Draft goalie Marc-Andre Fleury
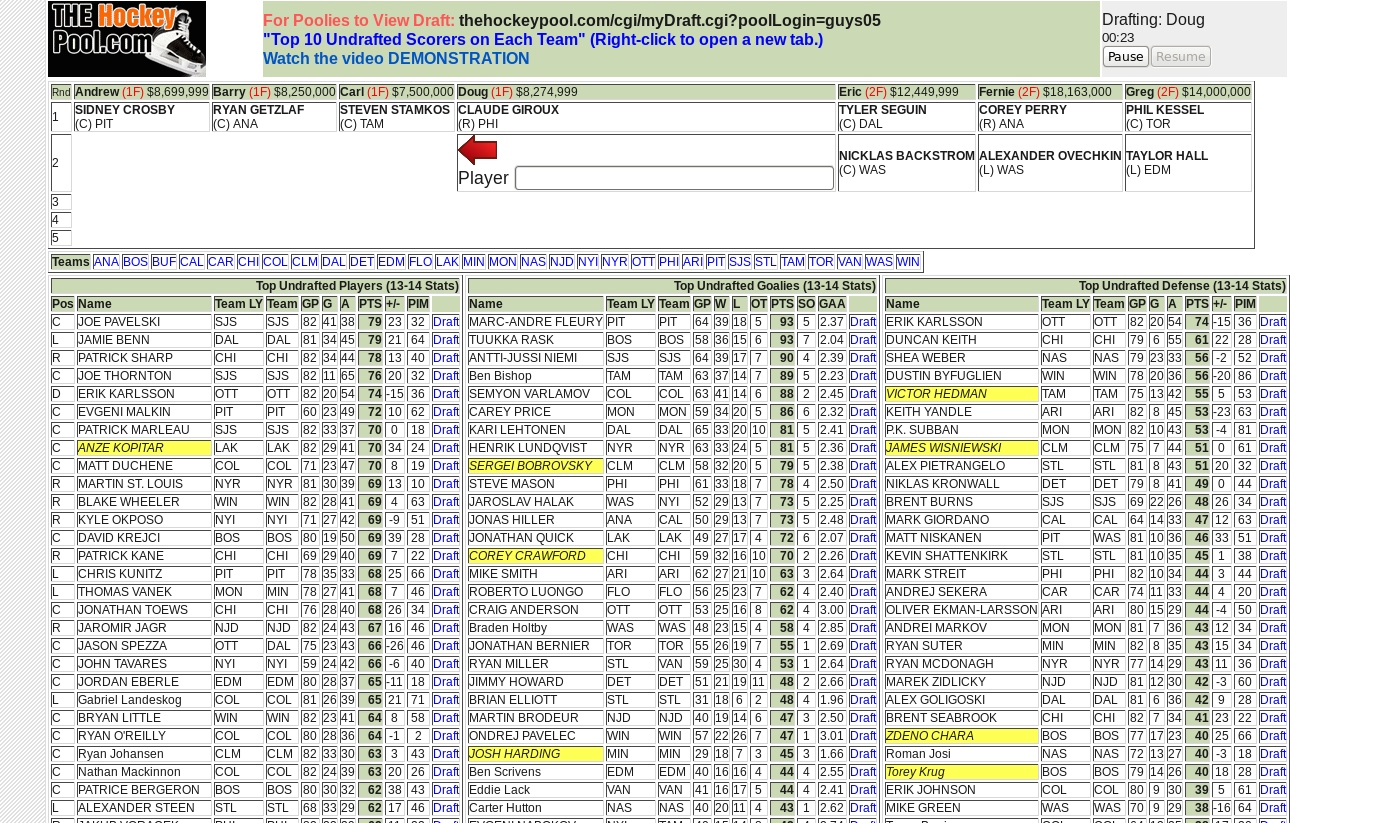 863,322
